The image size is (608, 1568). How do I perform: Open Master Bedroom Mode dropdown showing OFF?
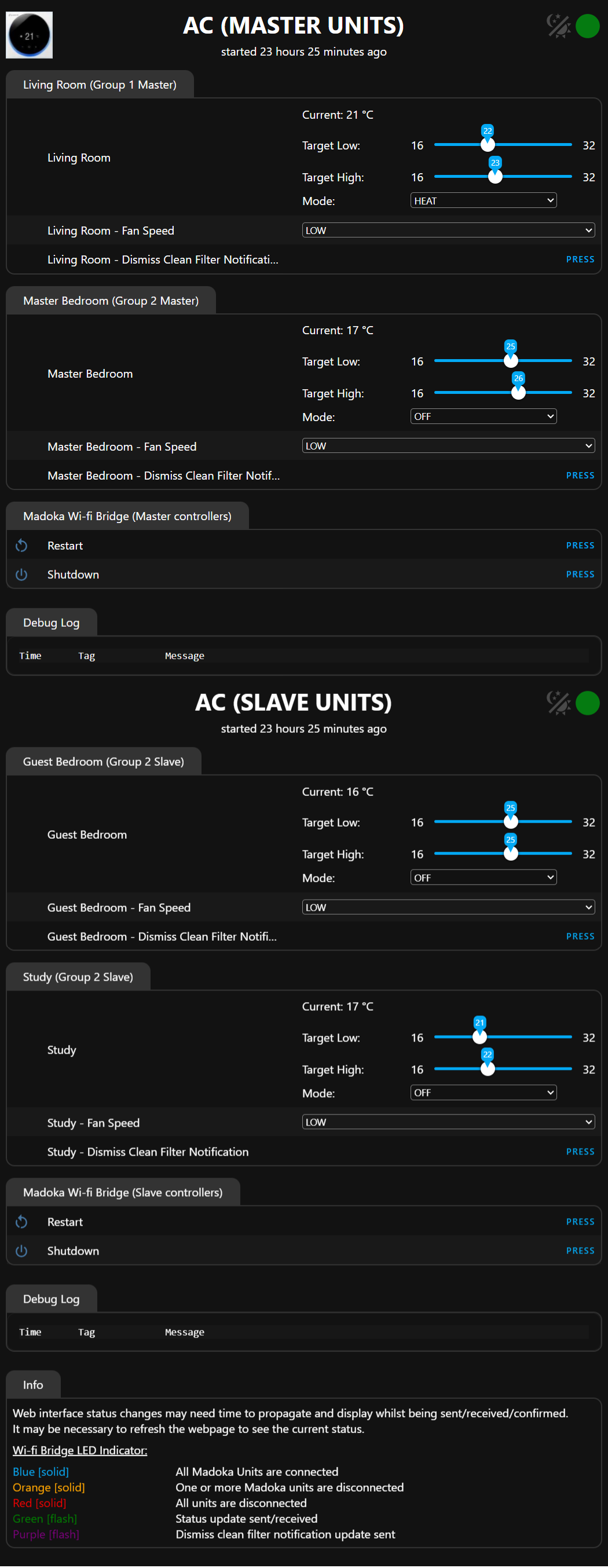pos(484,416)
